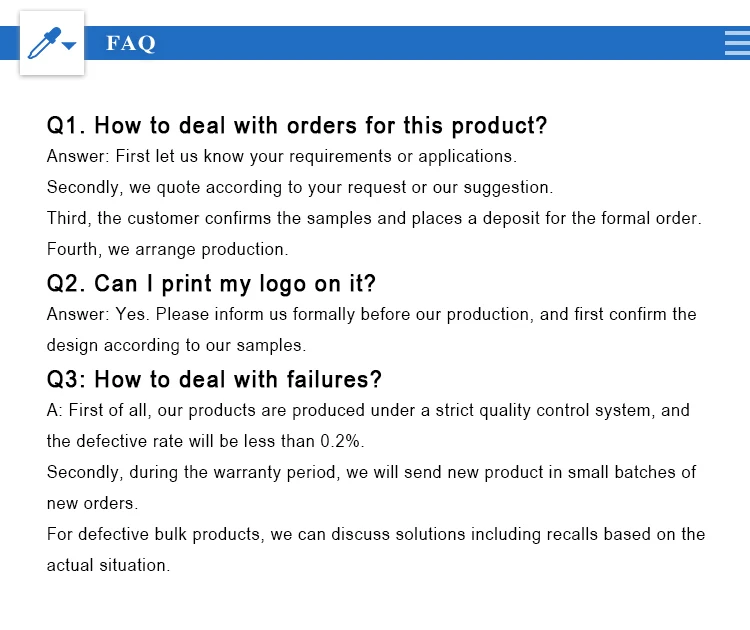Click the 'First let us know' answer line
The height and width of the screenshot is (630, 750).
pyautogui.click(x=282, y=156)
